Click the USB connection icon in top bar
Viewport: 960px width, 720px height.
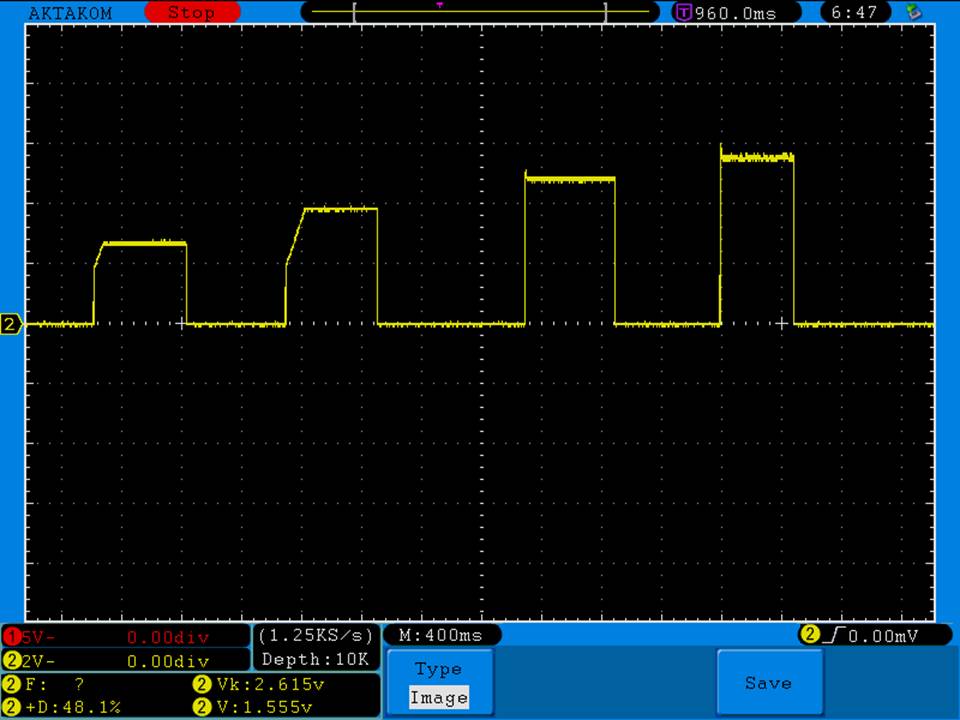click(913, 13)
